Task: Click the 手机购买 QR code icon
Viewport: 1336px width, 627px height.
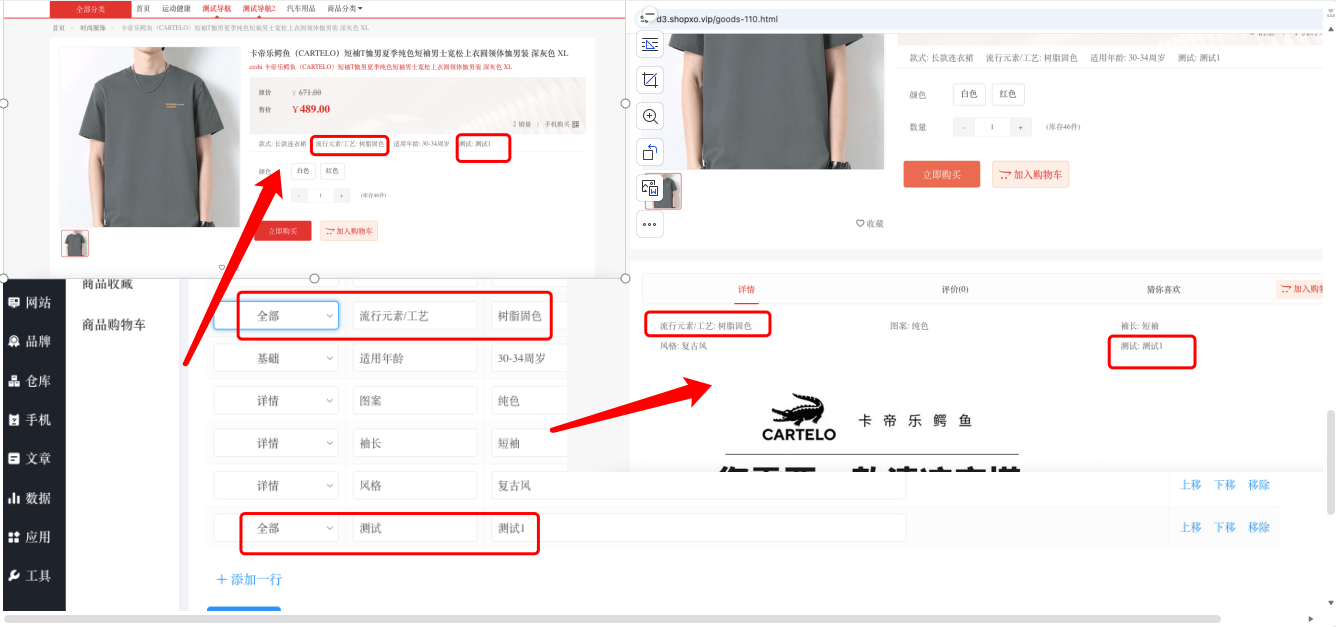Action: (x=576, y=125)
